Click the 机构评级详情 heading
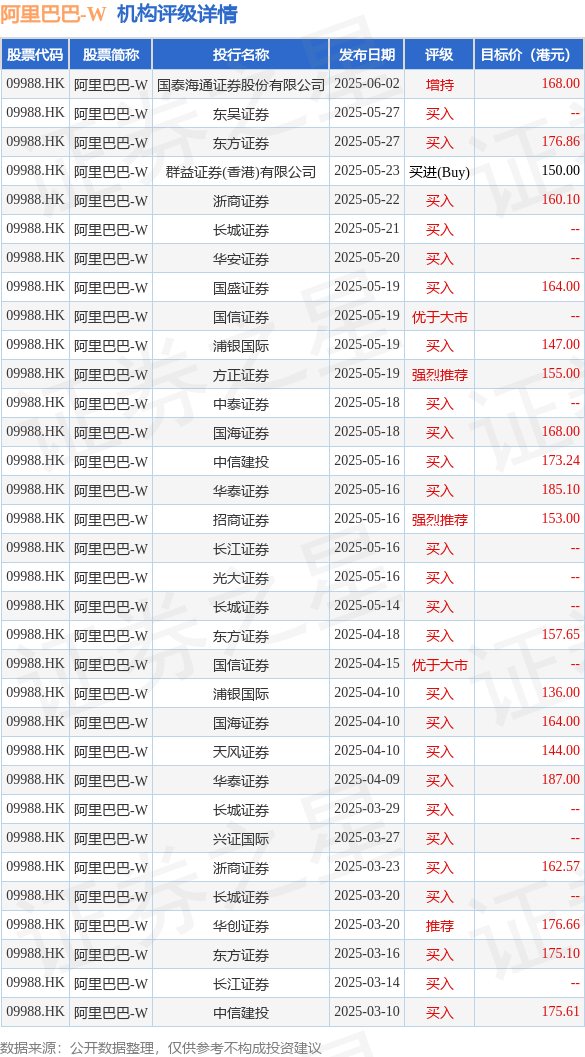This screenshot has height=1057, width=585. point(177,13)
